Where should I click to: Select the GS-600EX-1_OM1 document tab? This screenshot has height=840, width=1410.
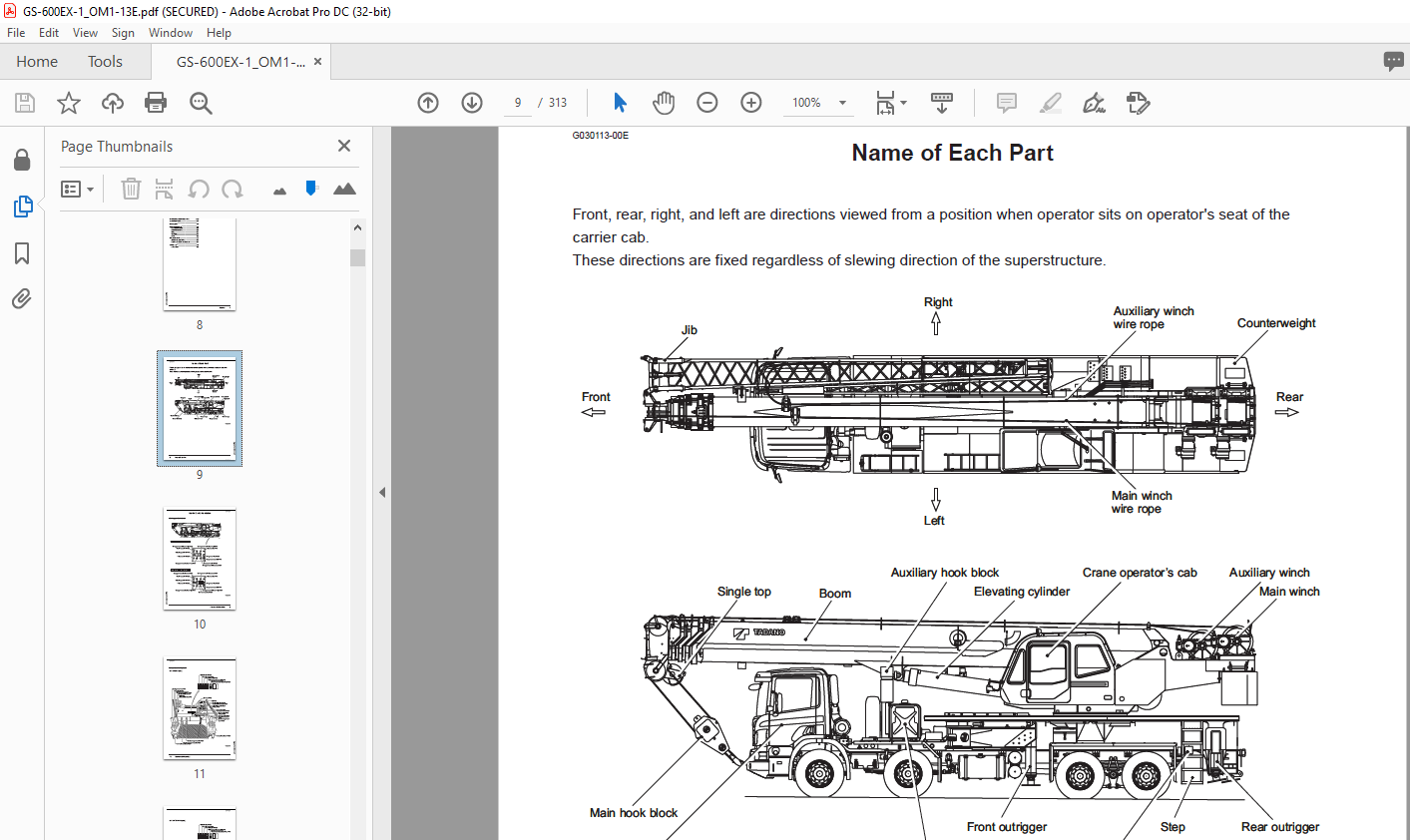coord(240,62)
